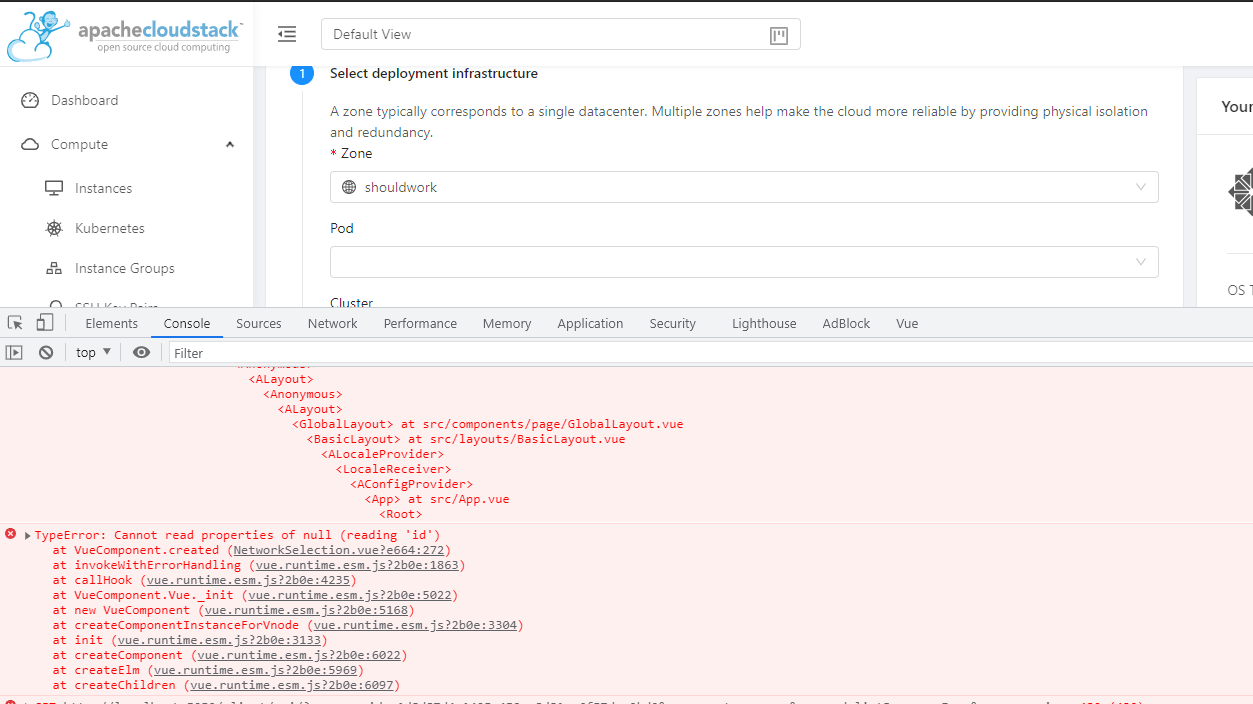Switch to the Vue devtools tab
Viewport: 1253px width, 704px height.
[907, 323]
